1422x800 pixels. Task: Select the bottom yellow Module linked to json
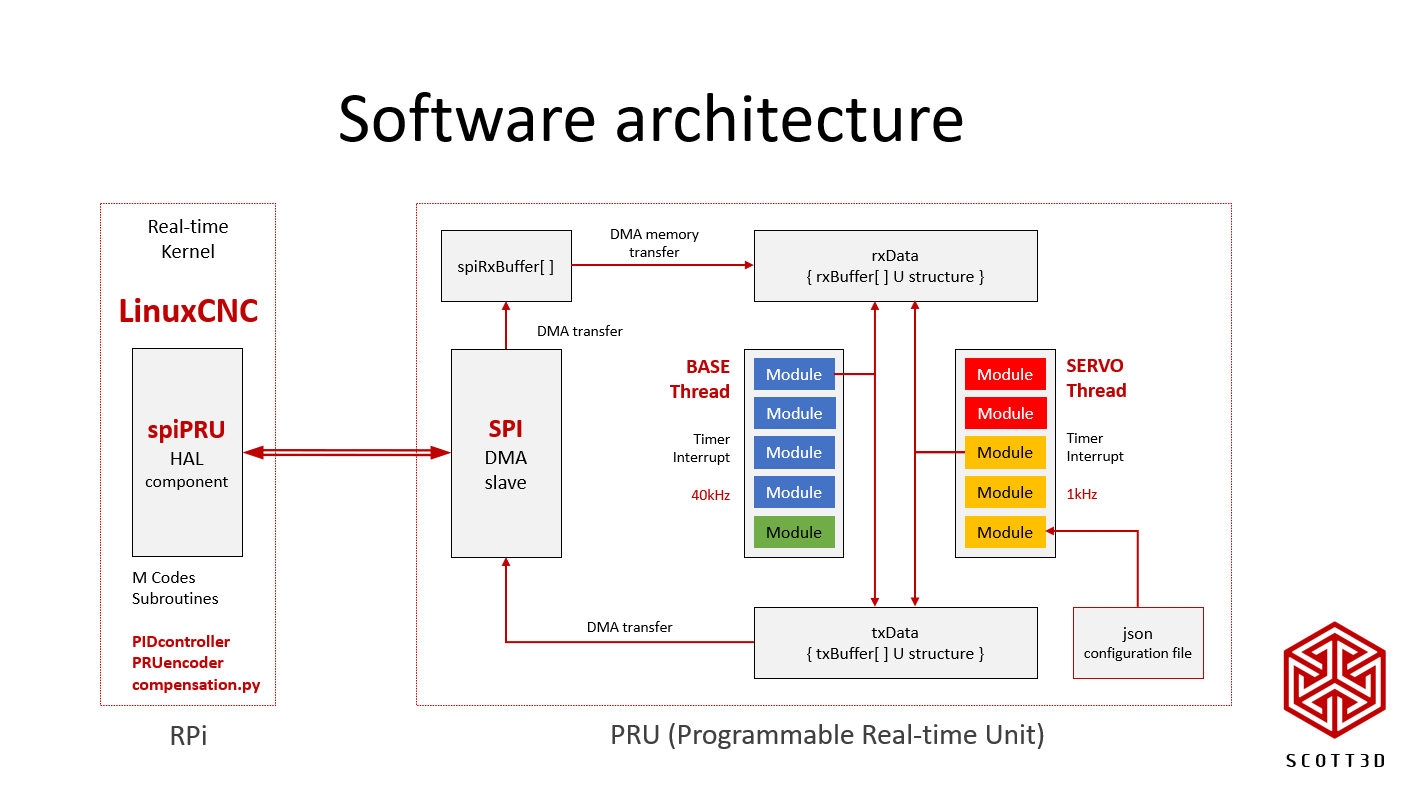click(x=1005, y=532)
